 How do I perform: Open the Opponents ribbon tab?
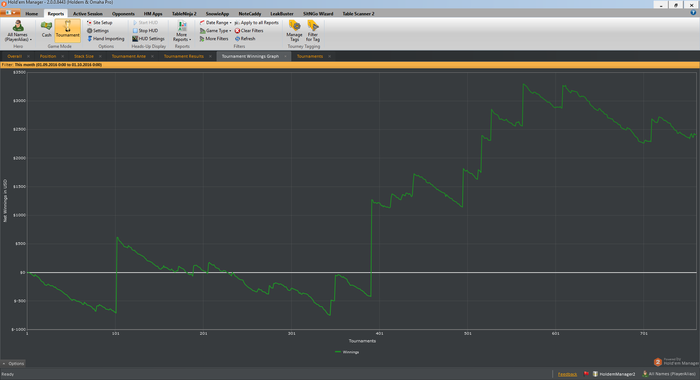[123, 14]
